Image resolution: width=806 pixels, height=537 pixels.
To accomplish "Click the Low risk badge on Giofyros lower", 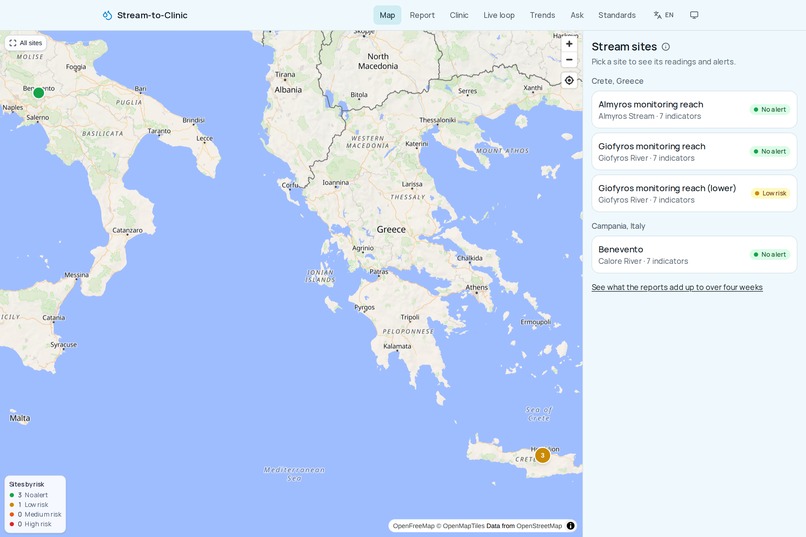I will coord(770,194).
